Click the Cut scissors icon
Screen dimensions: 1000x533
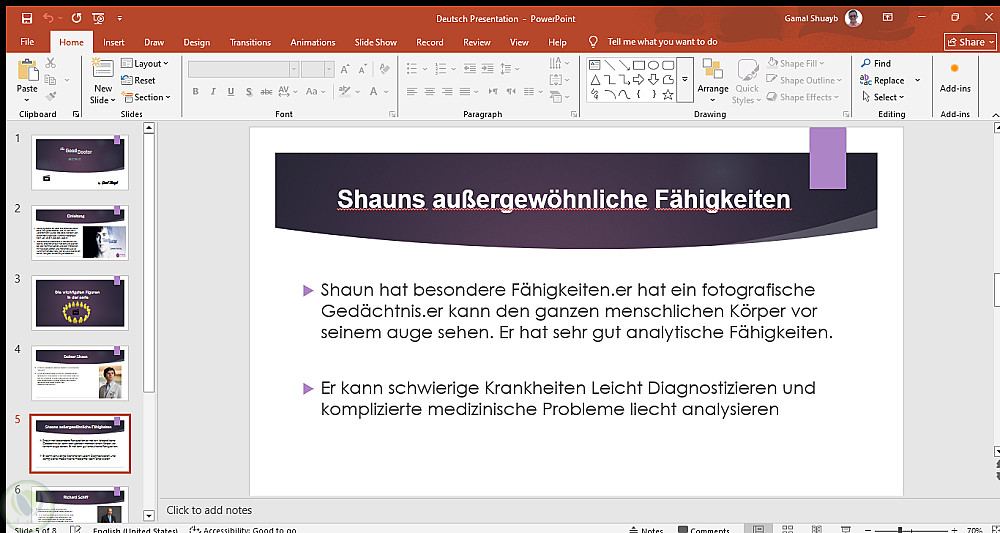click(x=50, y=62)
